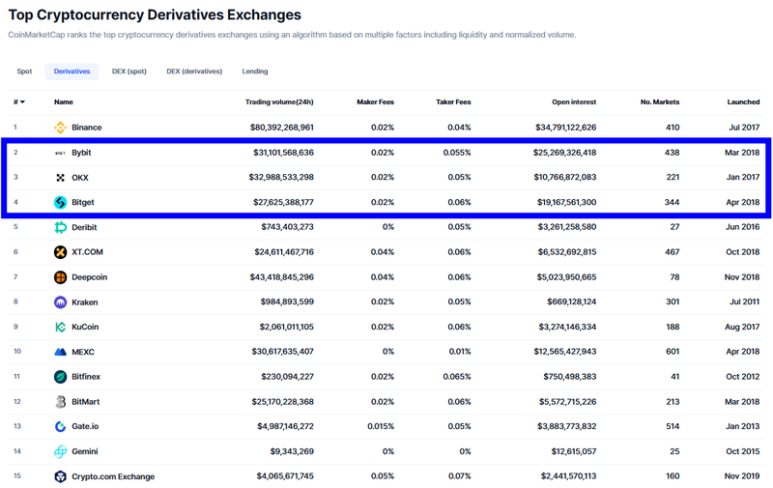Sort by Taker Fees column header
Viewport: 773px width, 488px height.
pos(454,102)
